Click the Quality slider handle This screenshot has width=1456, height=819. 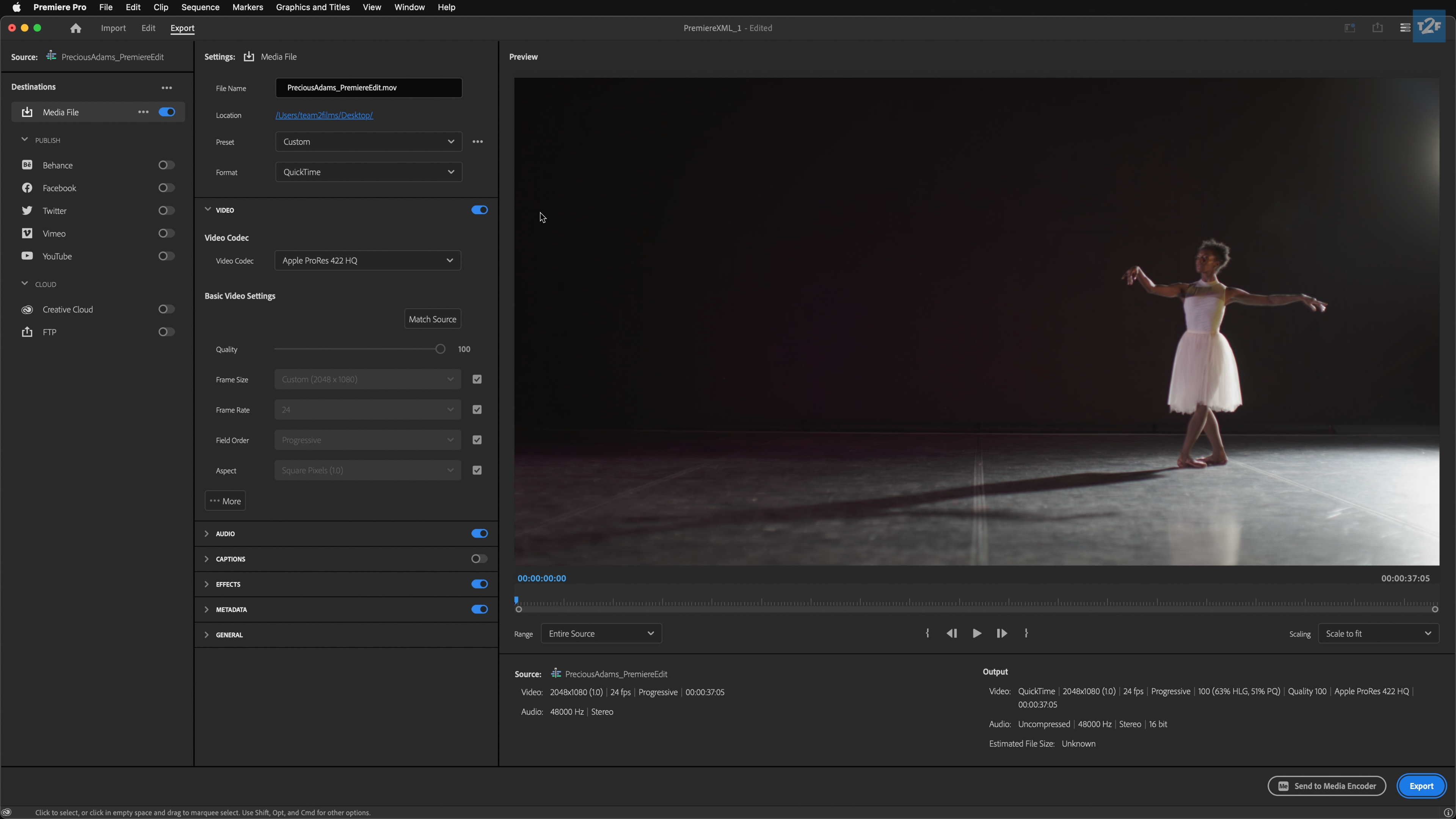440,349
